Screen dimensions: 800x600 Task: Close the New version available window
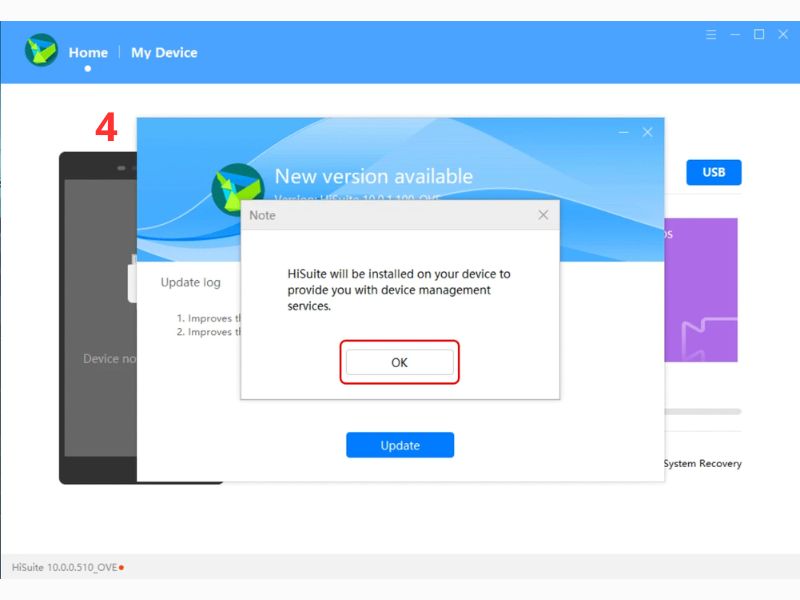click(x=647, y=132)
